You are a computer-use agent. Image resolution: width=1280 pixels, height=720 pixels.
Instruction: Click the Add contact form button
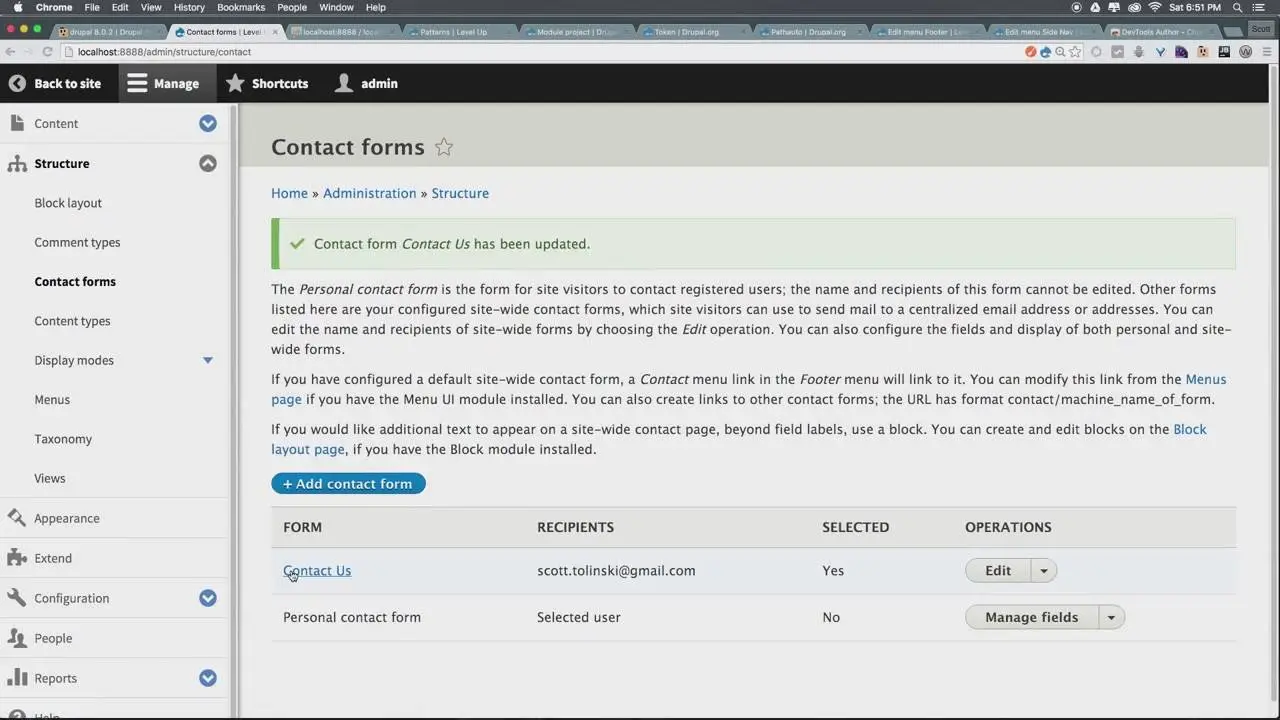[348, 483]
